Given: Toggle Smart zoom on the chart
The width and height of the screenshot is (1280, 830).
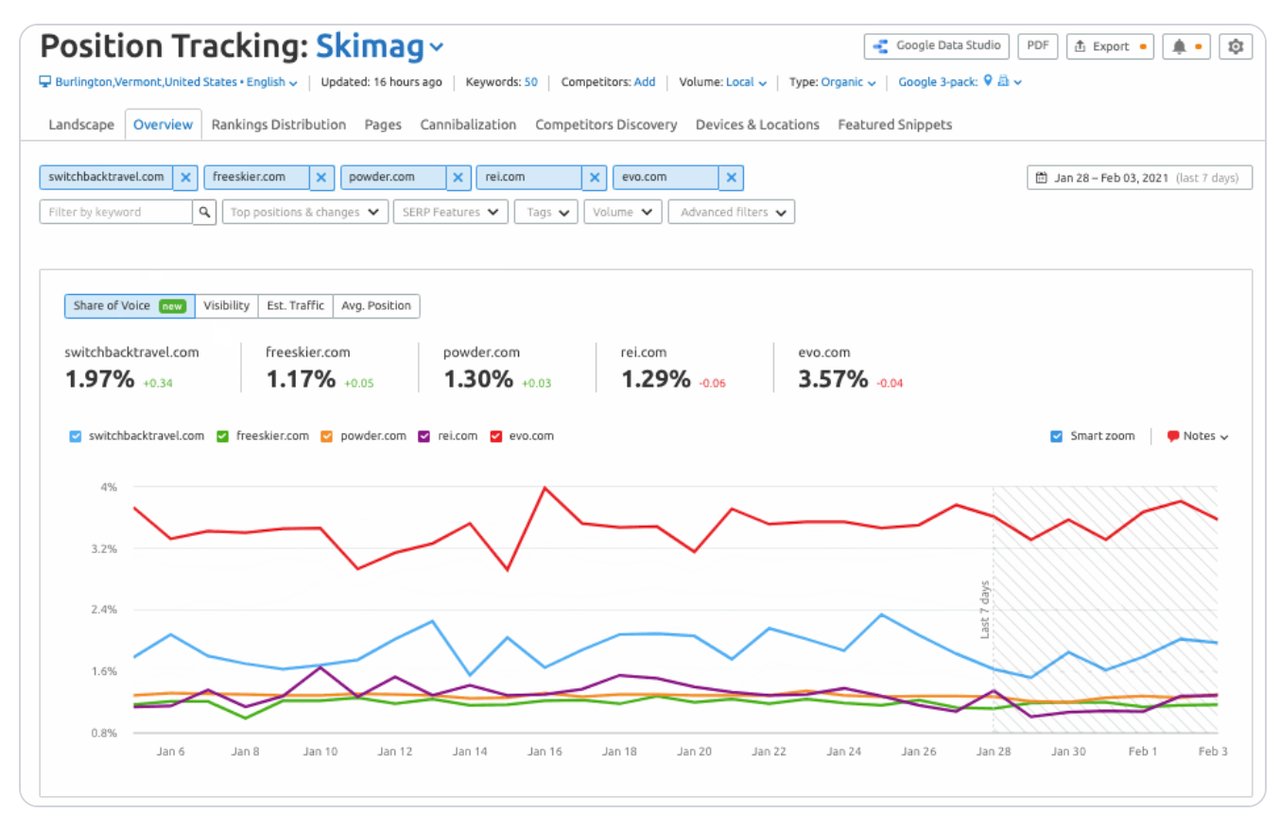Looking at the screenshot, I should (1056, 435).
